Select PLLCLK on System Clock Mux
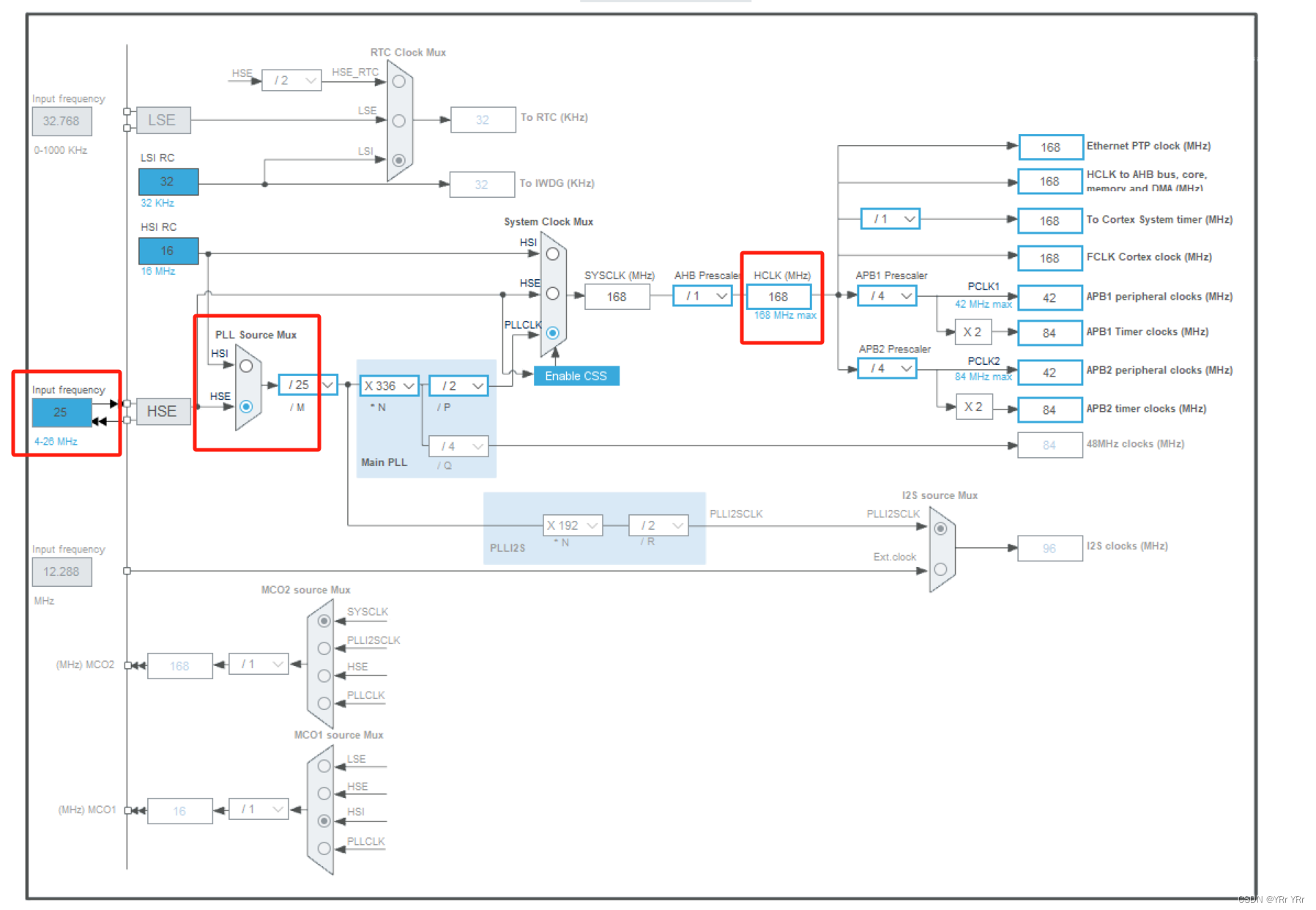Screen dimensions: 1316x910 tap(553, 333)
